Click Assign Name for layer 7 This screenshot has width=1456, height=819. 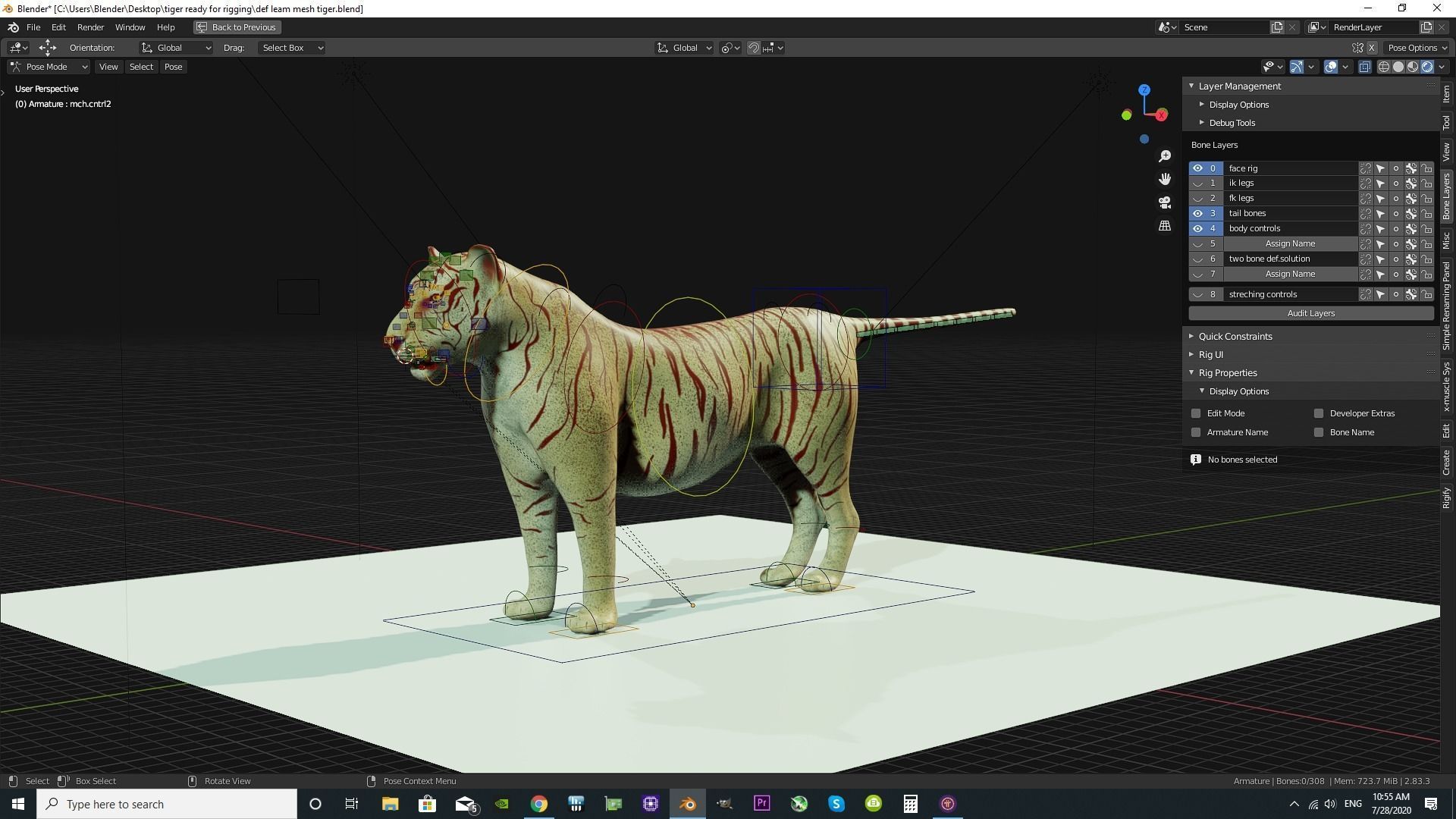pyautogui.click(x=1290, y=274)
